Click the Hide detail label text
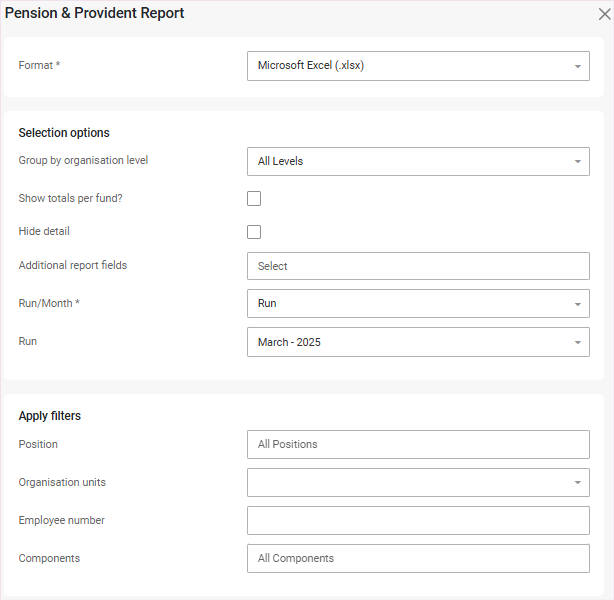The image size is (614, 600). [44, 231]
